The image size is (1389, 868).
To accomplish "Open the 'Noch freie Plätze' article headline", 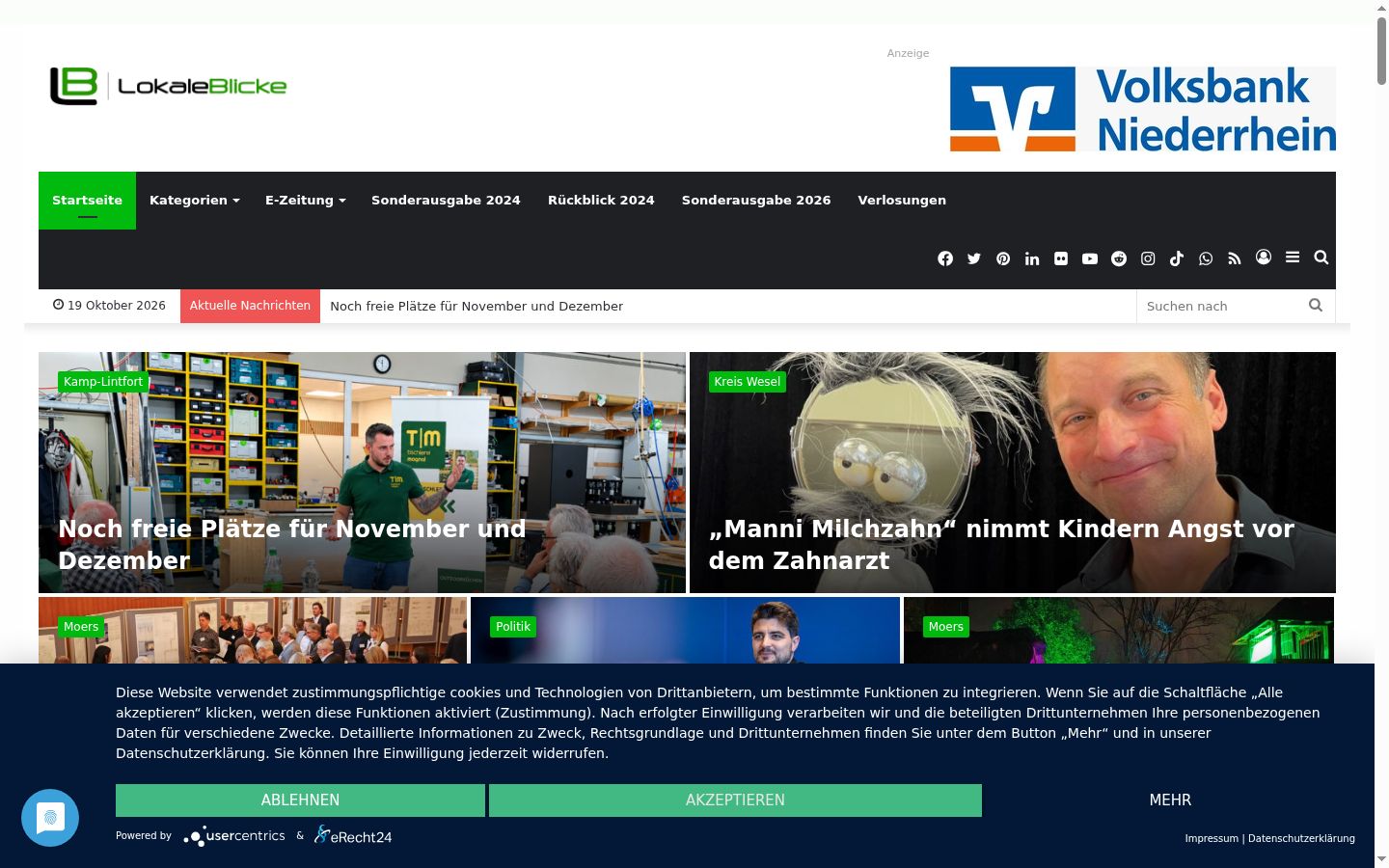I will point(292,545).
